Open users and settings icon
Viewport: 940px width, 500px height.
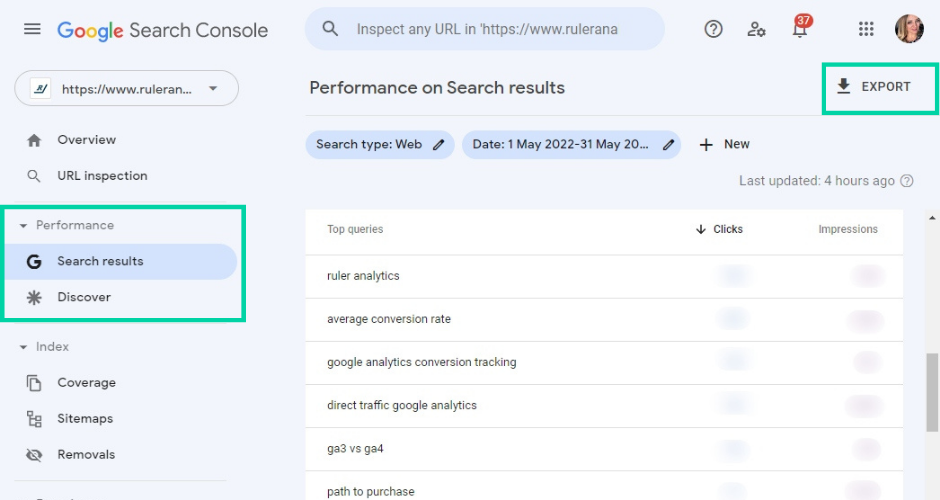tap(757, 29)
